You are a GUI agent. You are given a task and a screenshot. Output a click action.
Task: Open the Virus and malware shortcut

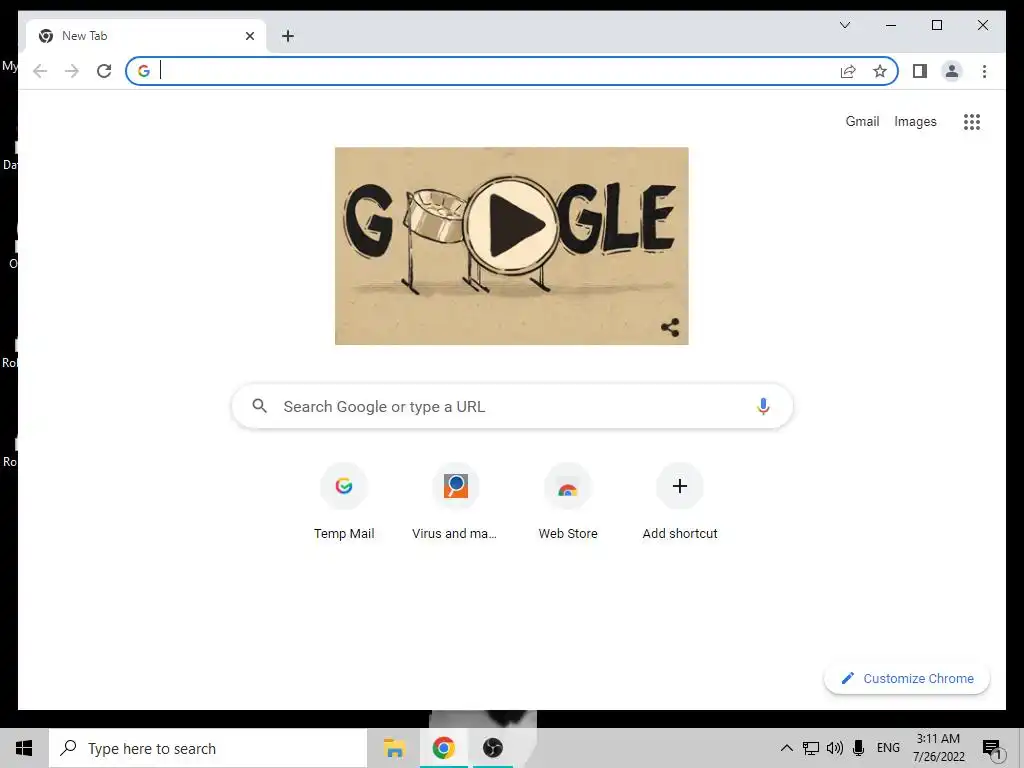tap(455, 502)
